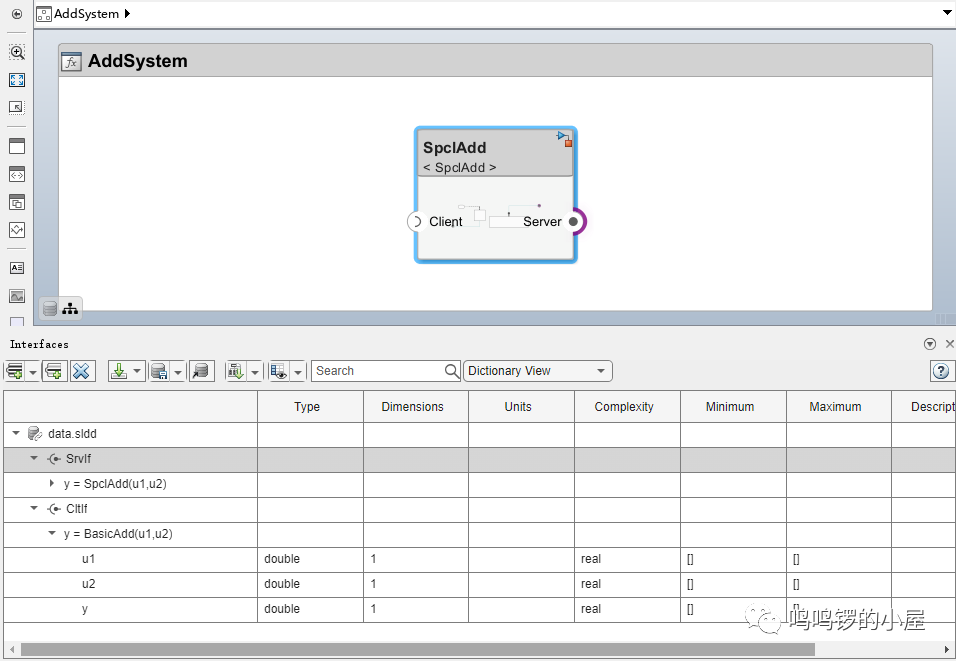Open column visibility dropdown arrow
The width and height of the screenshot is (956, 661).
point(298,371)
